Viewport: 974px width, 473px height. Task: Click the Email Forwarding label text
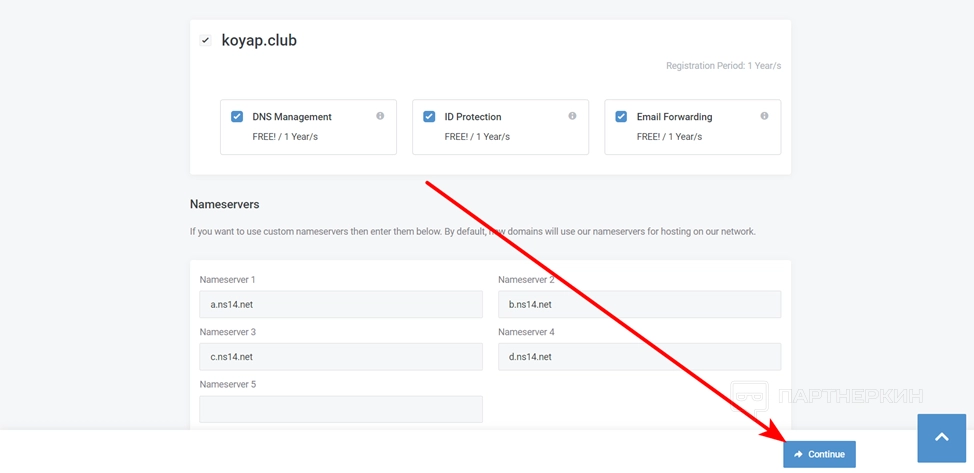(x=674, y=117)
